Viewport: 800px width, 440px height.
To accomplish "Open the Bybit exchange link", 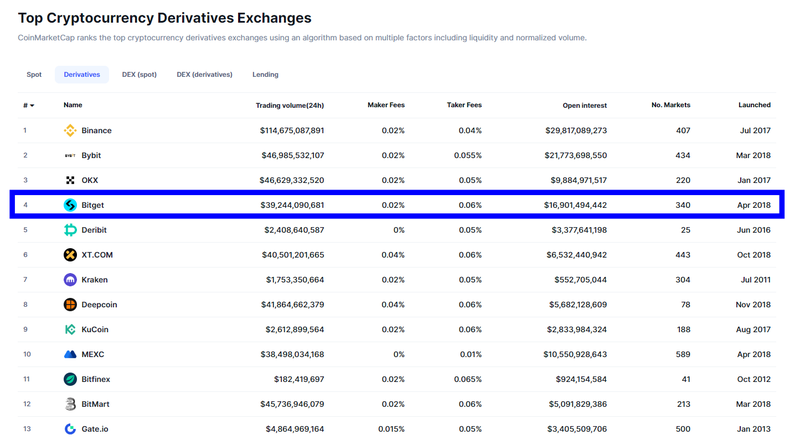I will (91, 156).
